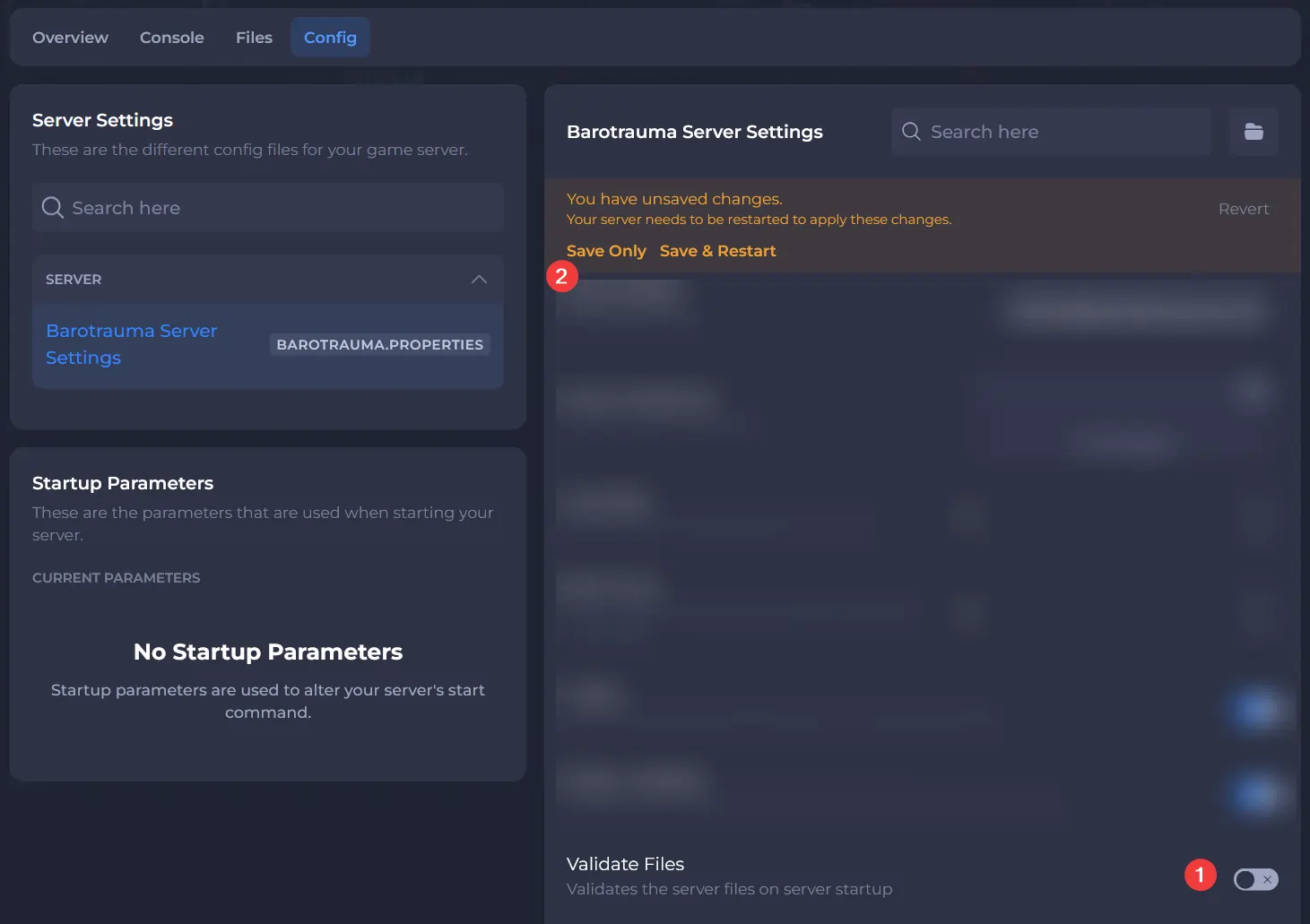Go to the Files tab
The height and width of the screenshot is (924, 1310).
(x=254, y=38)
